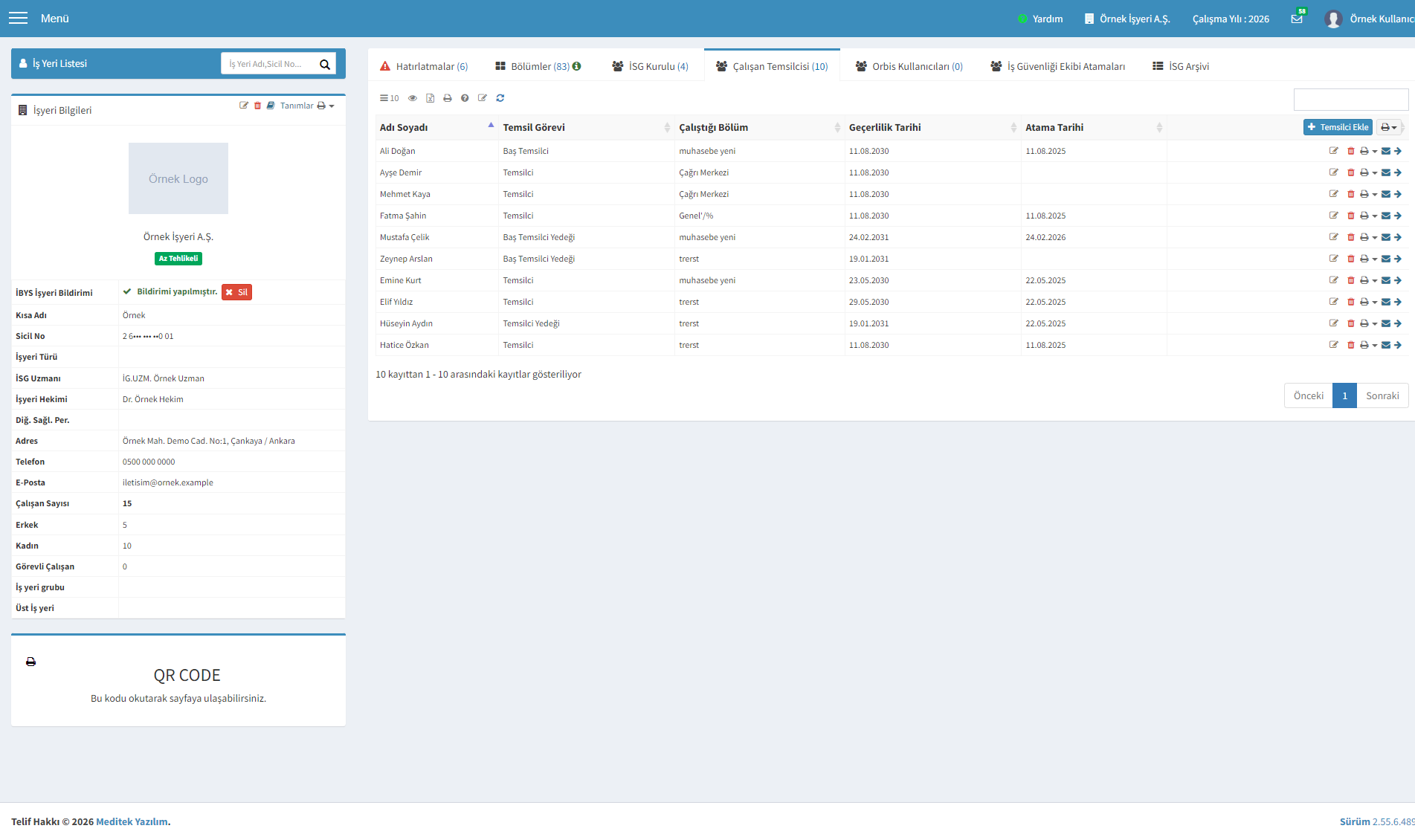Open the rows-per-page 10 selector
Image resolution: width=1415 pixels, height=840 pixels.
point(390,98)
